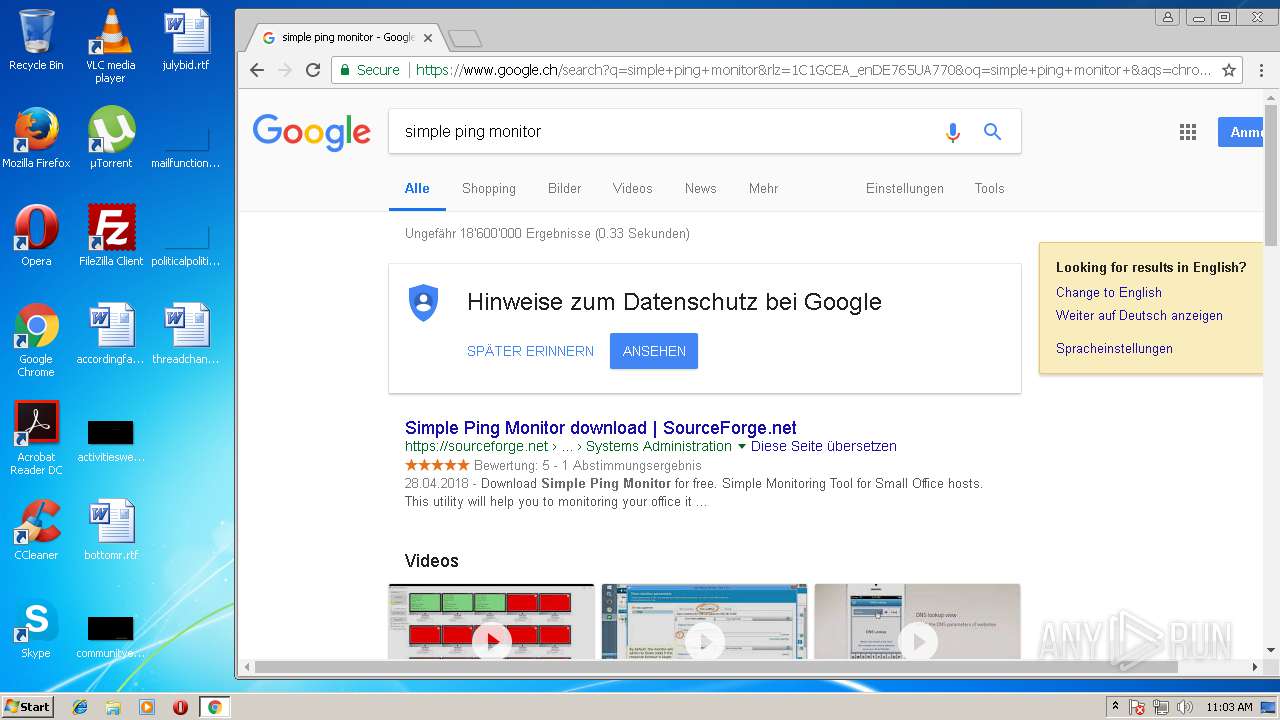Open threadchan document on desktop

click(186, 334)
